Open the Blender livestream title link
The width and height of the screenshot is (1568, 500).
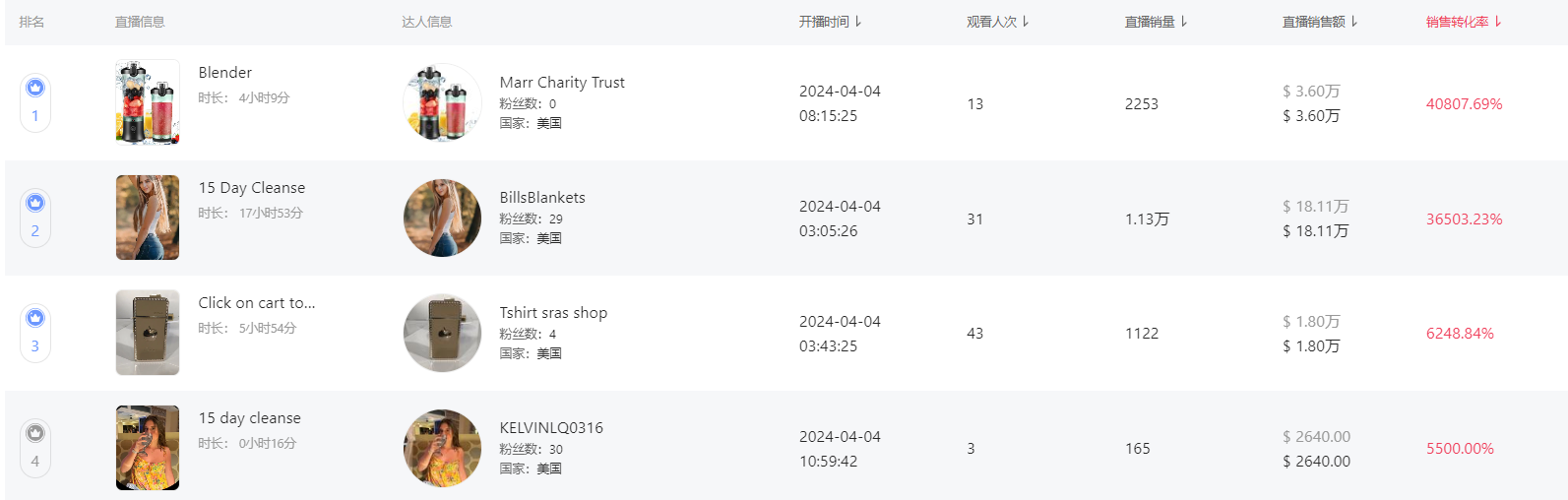pos(225,73)
